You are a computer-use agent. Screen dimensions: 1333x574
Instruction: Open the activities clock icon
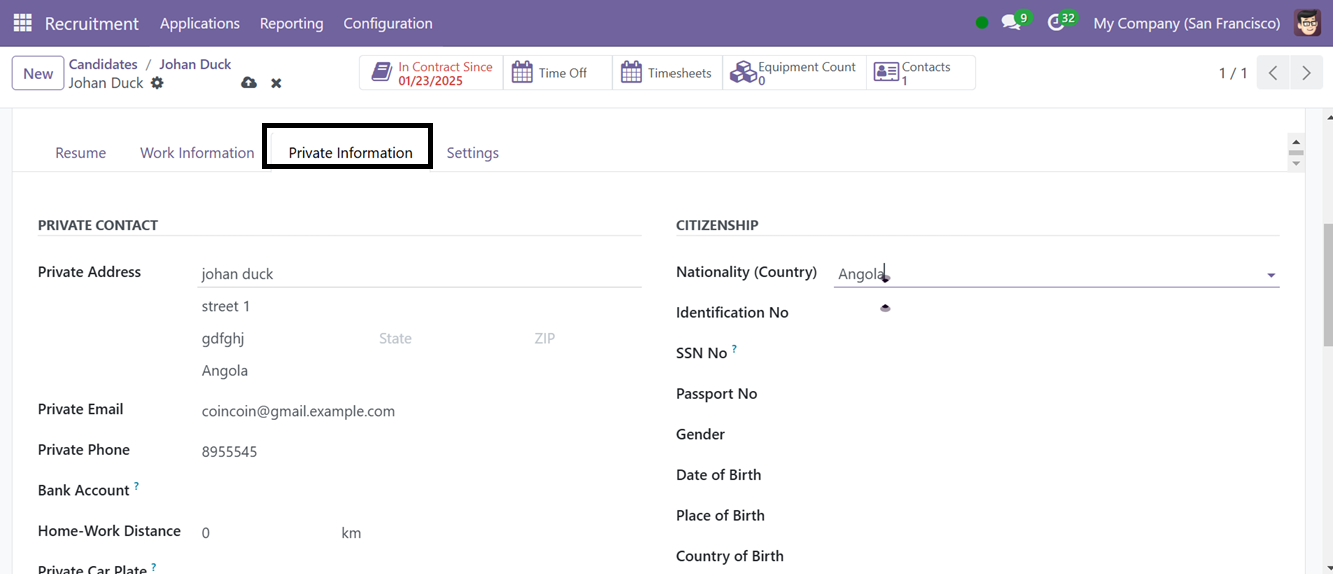tap(1055, 23)
